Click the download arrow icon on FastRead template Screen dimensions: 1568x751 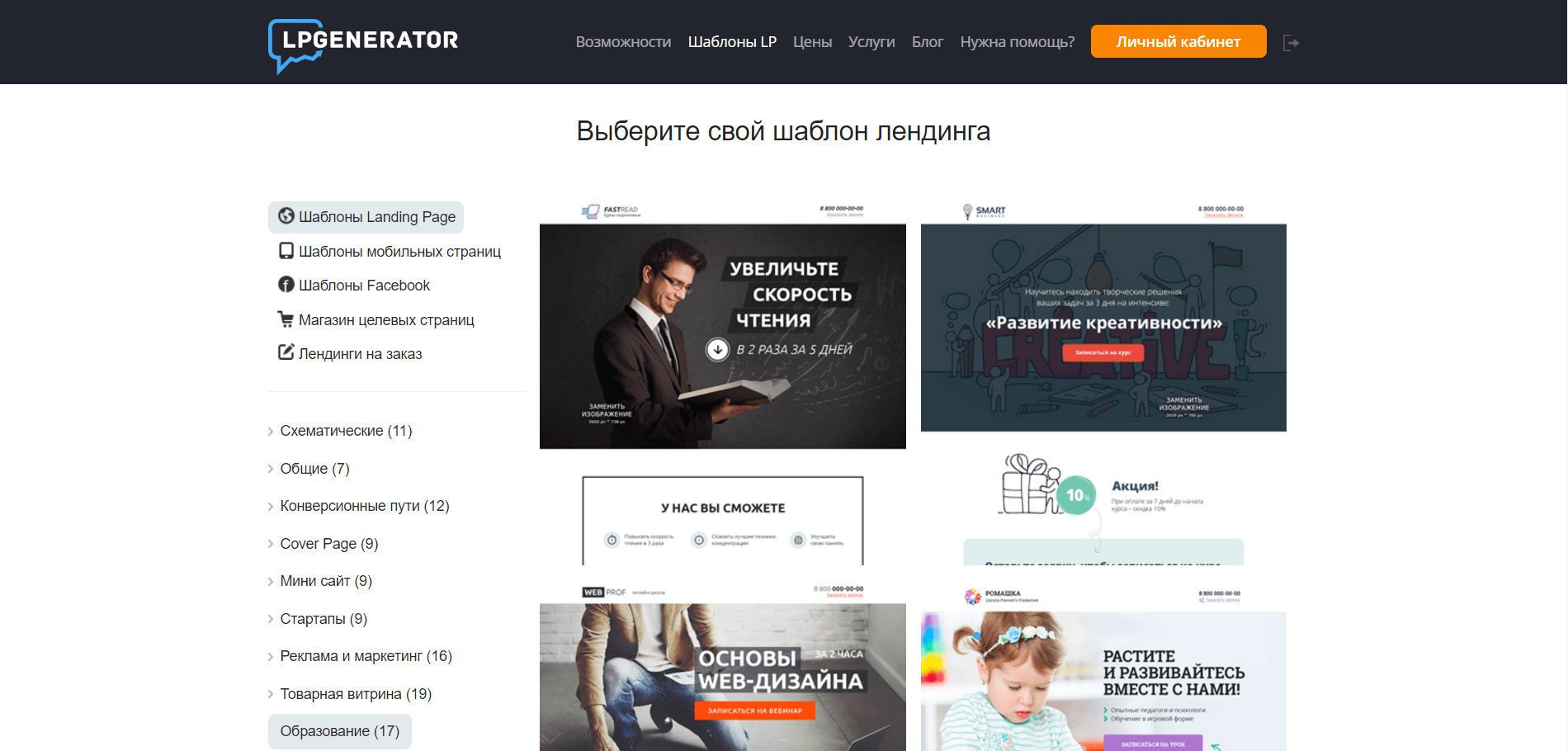(x=718, y=349)
